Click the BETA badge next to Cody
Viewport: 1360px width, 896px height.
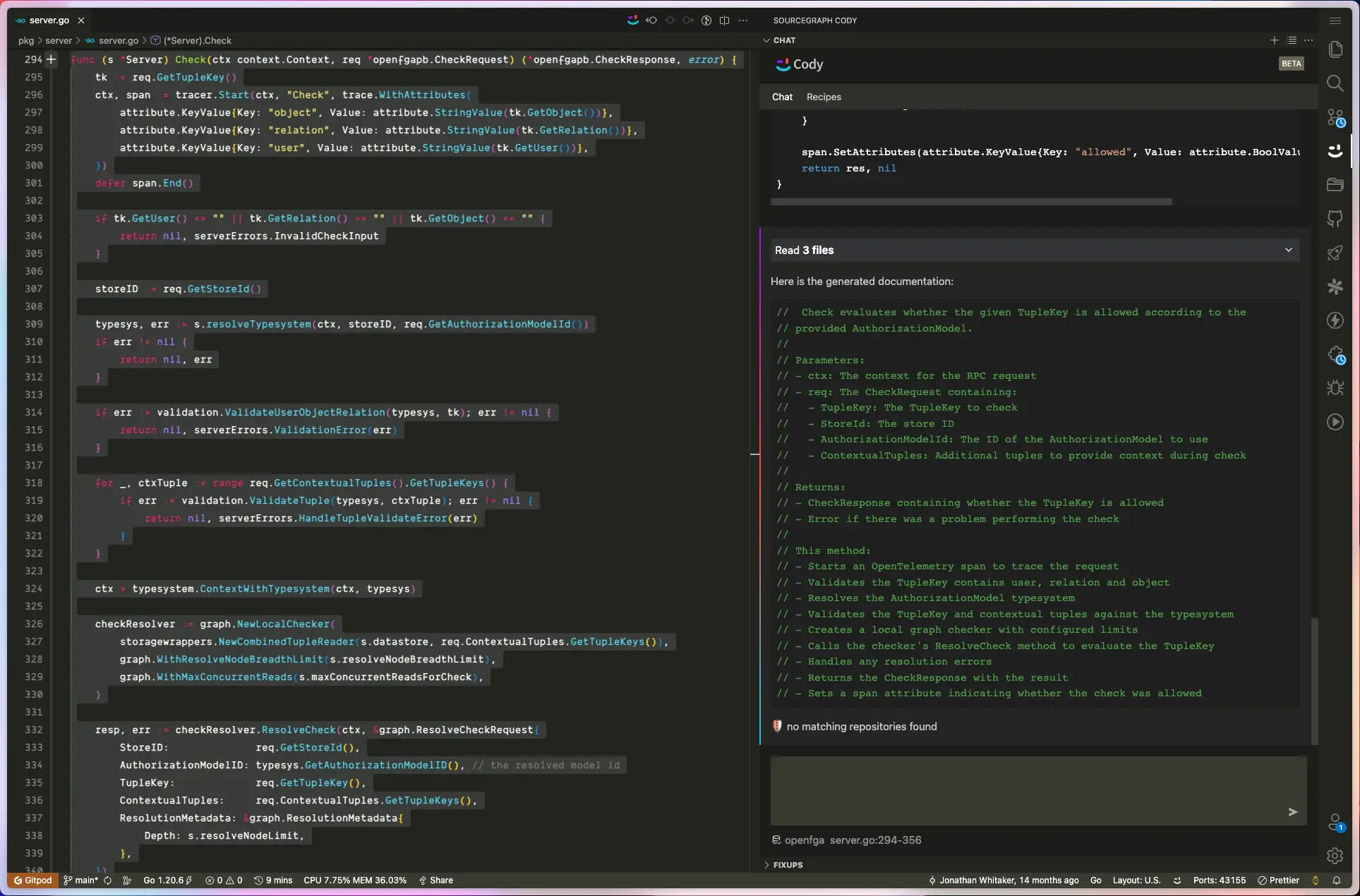tap(1291, 63)
